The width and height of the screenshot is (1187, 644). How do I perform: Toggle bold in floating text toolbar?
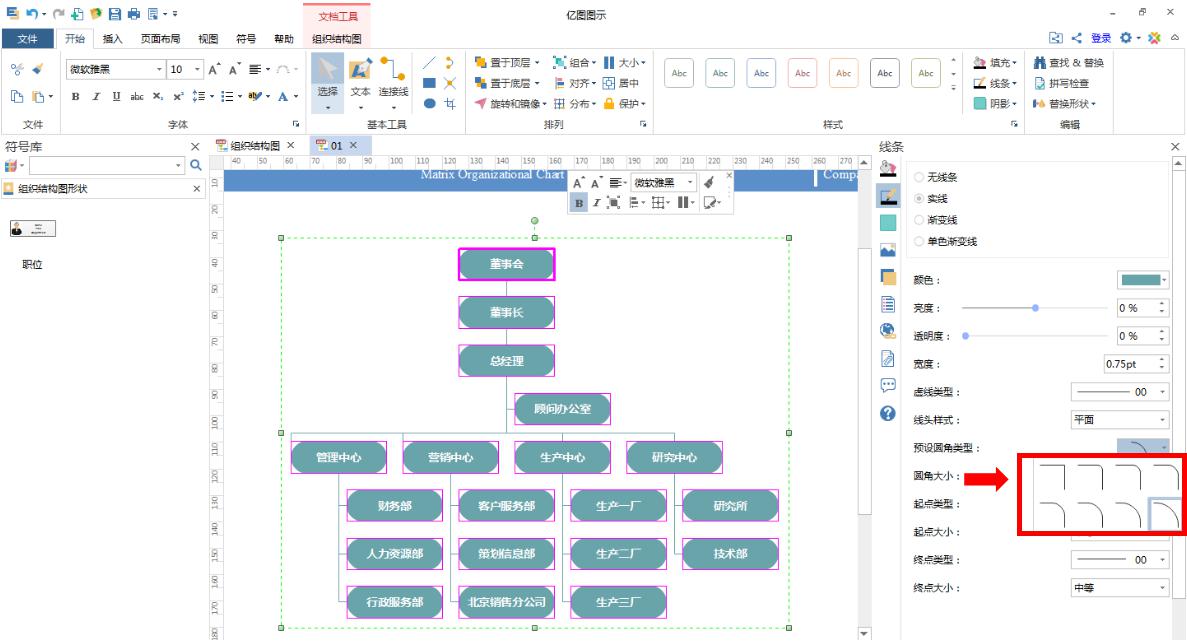click(579, 203)
